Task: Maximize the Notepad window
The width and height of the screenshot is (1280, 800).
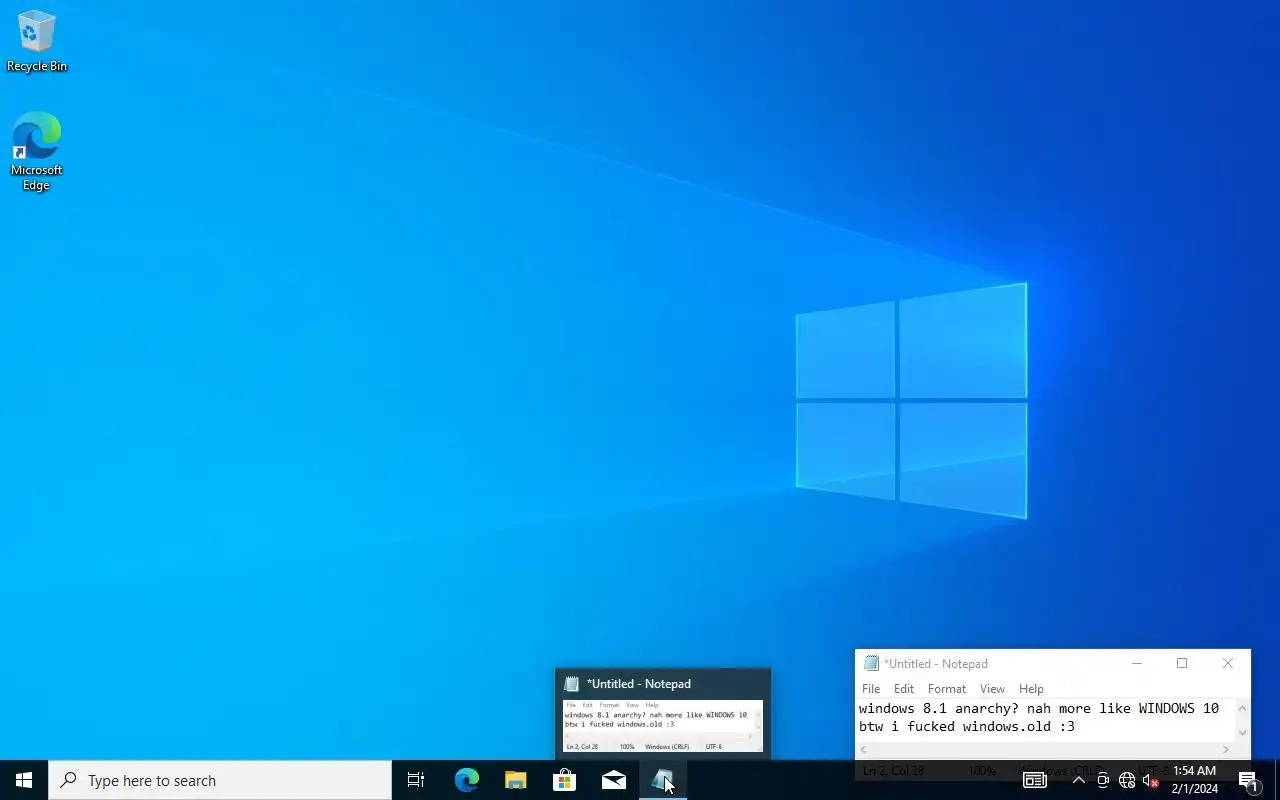Action: 1182,663
